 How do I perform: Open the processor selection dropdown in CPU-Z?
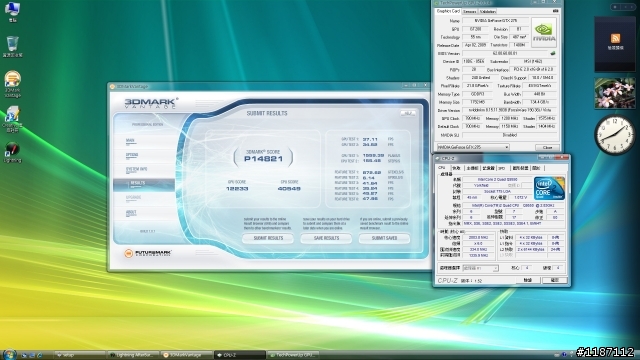point(480,268)
